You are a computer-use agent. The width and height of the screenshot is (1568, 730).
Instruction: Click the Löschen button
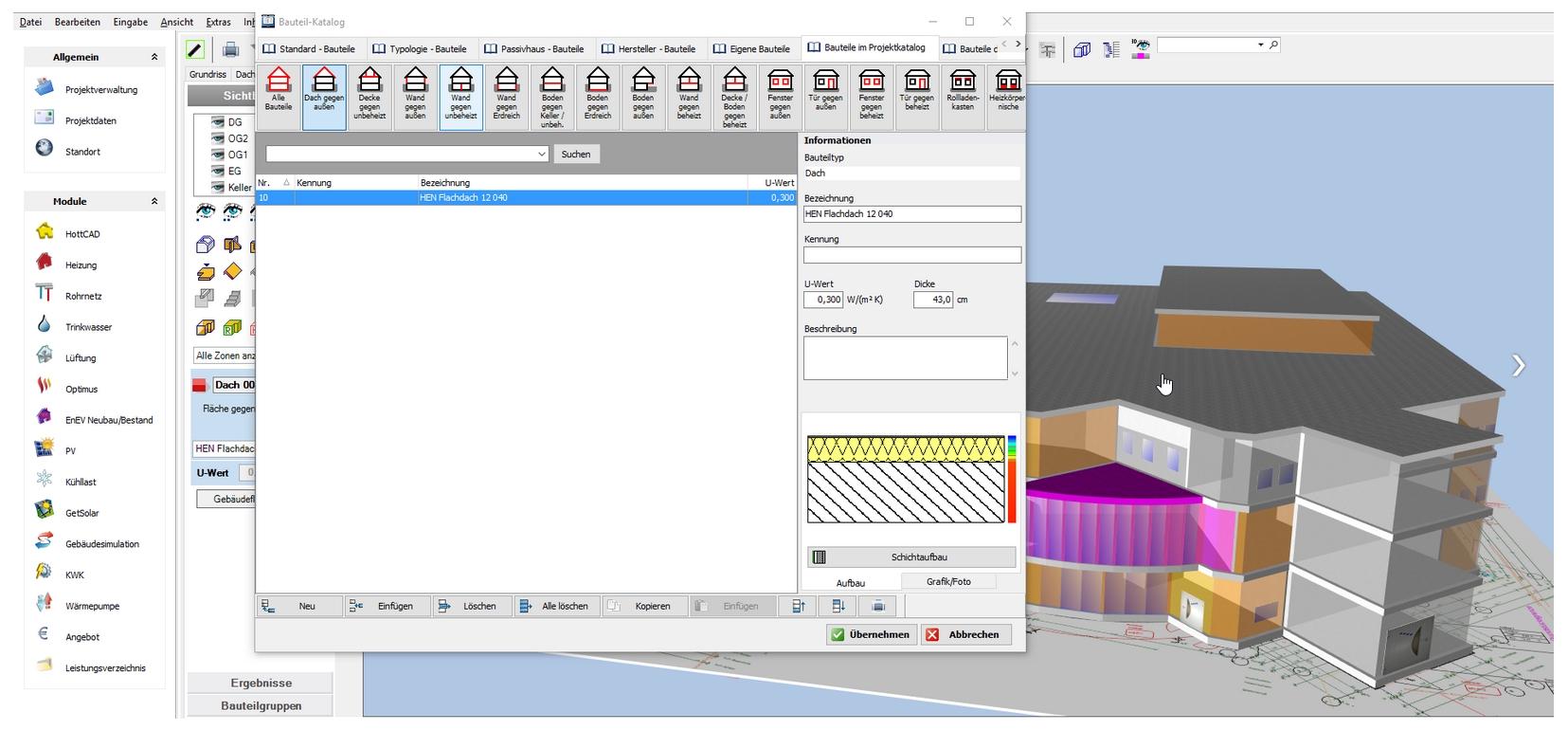pyautogui.click(x=471, y=606)
